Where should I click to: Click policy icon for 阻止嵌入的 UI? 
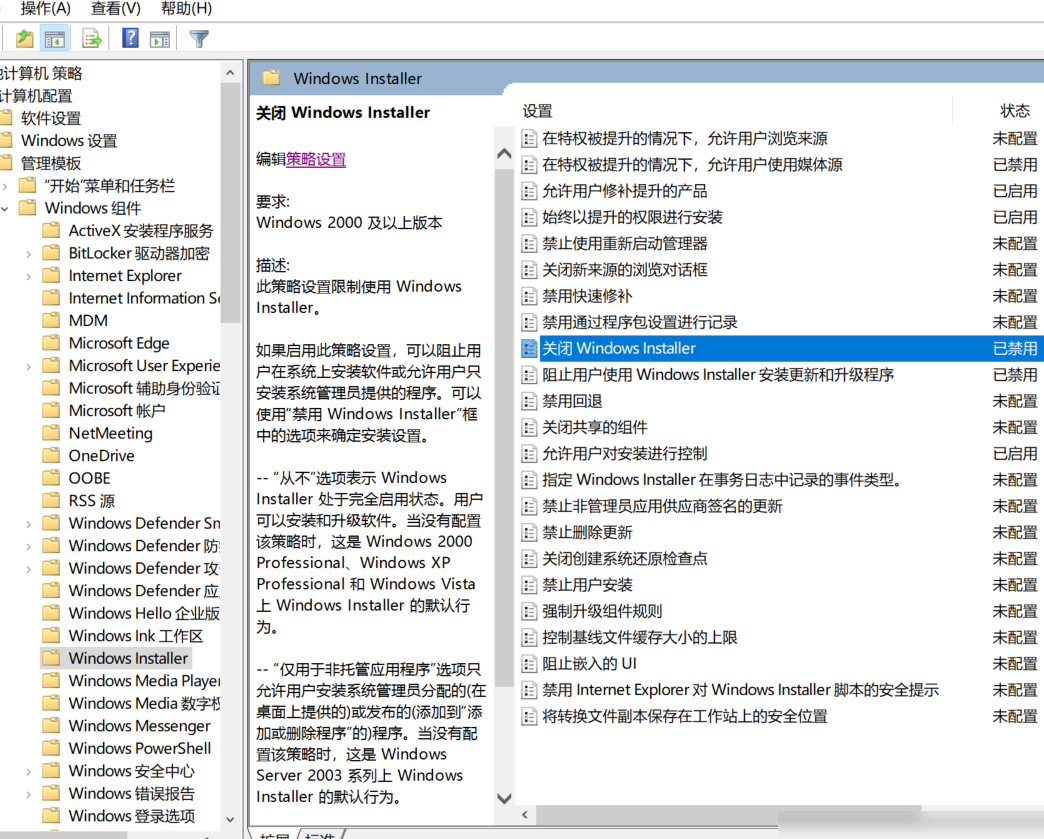click(529, 664)
